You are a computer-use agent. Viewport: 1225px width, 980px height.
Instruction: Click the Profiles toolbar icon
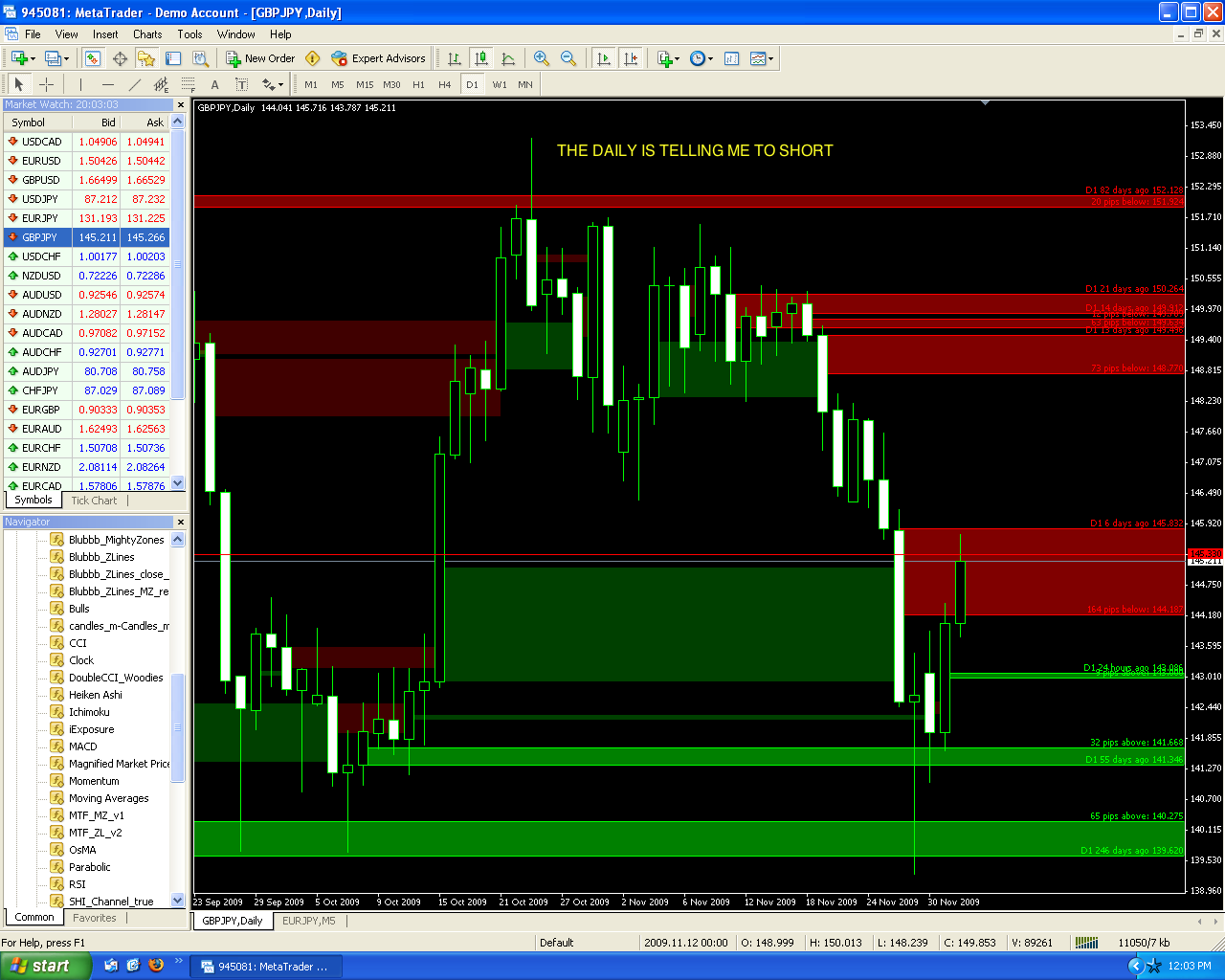tap(53, 58)
